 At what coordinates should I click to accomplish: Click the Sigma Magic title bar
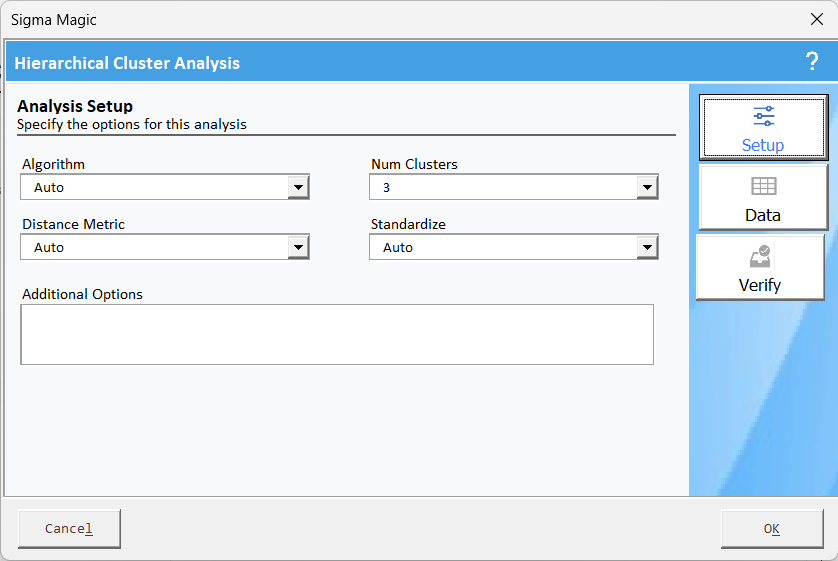pos(400,19)
